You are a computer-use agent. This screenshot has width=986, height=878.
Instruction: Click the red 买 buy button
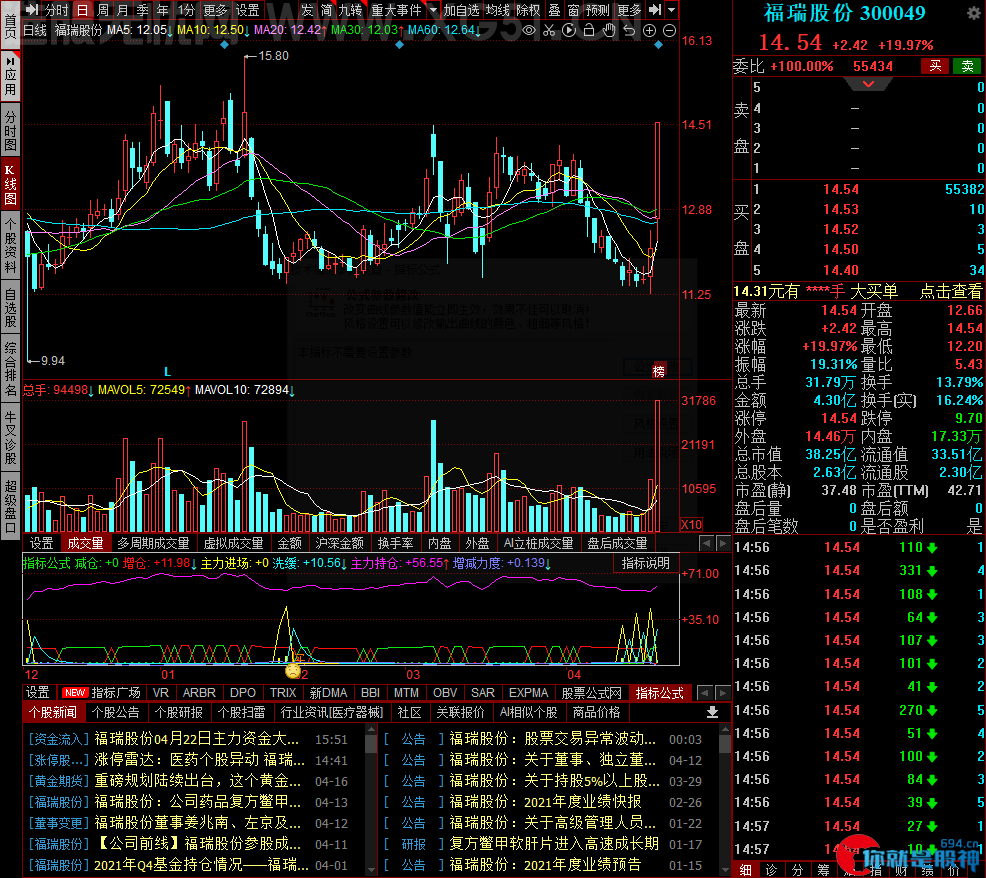tap(936, 66)
